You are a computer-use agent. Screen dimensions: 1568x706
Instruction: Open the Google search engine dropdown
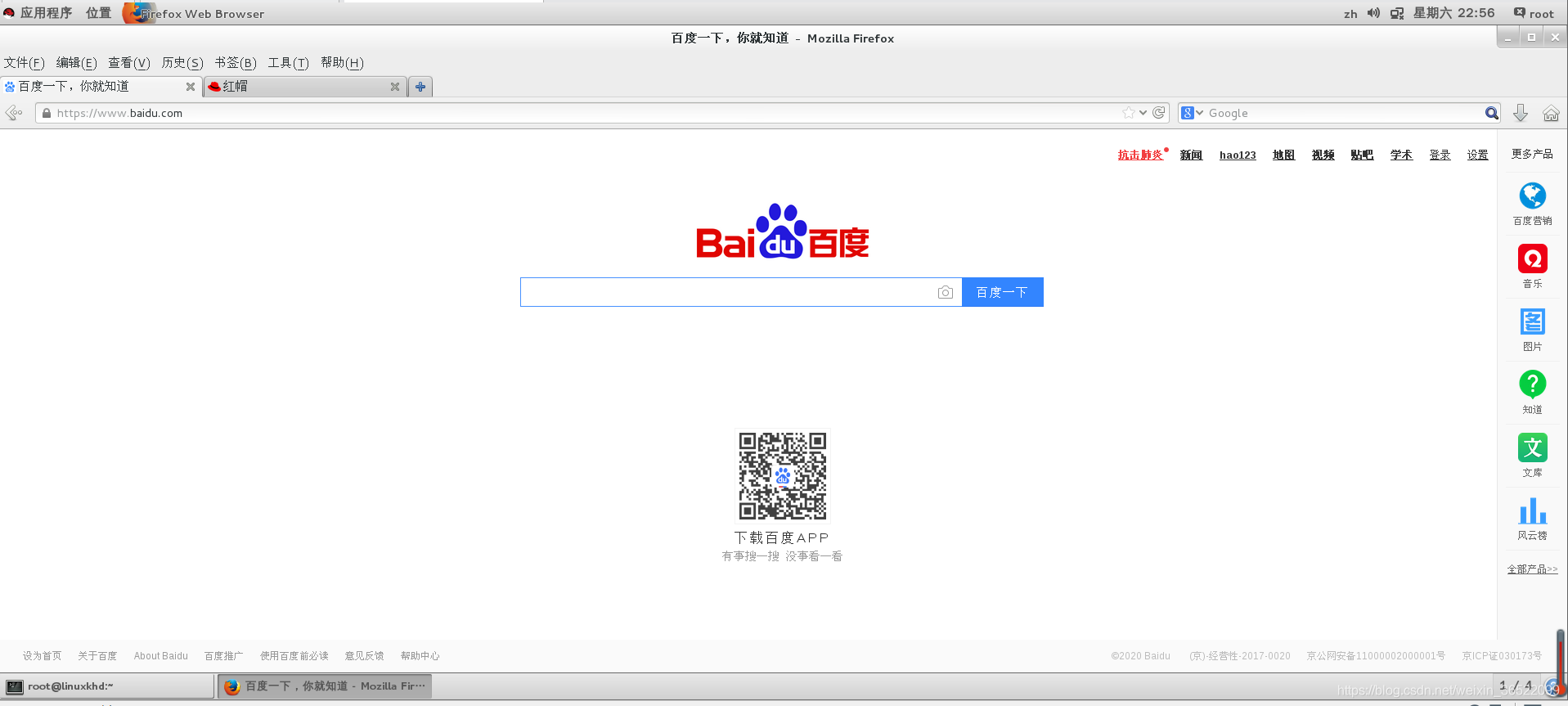click(1192, 113)
